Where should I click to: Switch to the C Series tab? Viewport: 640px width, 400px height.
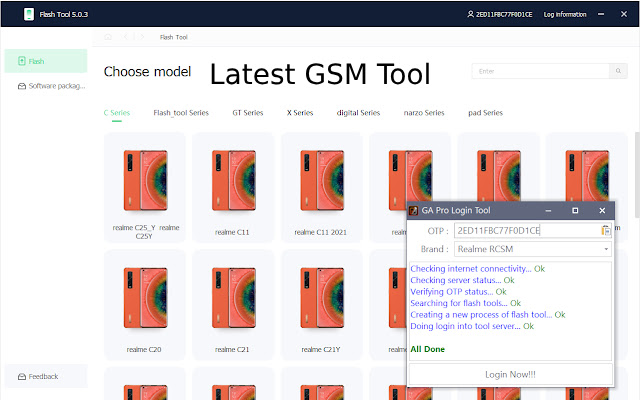tap(117, 113)
